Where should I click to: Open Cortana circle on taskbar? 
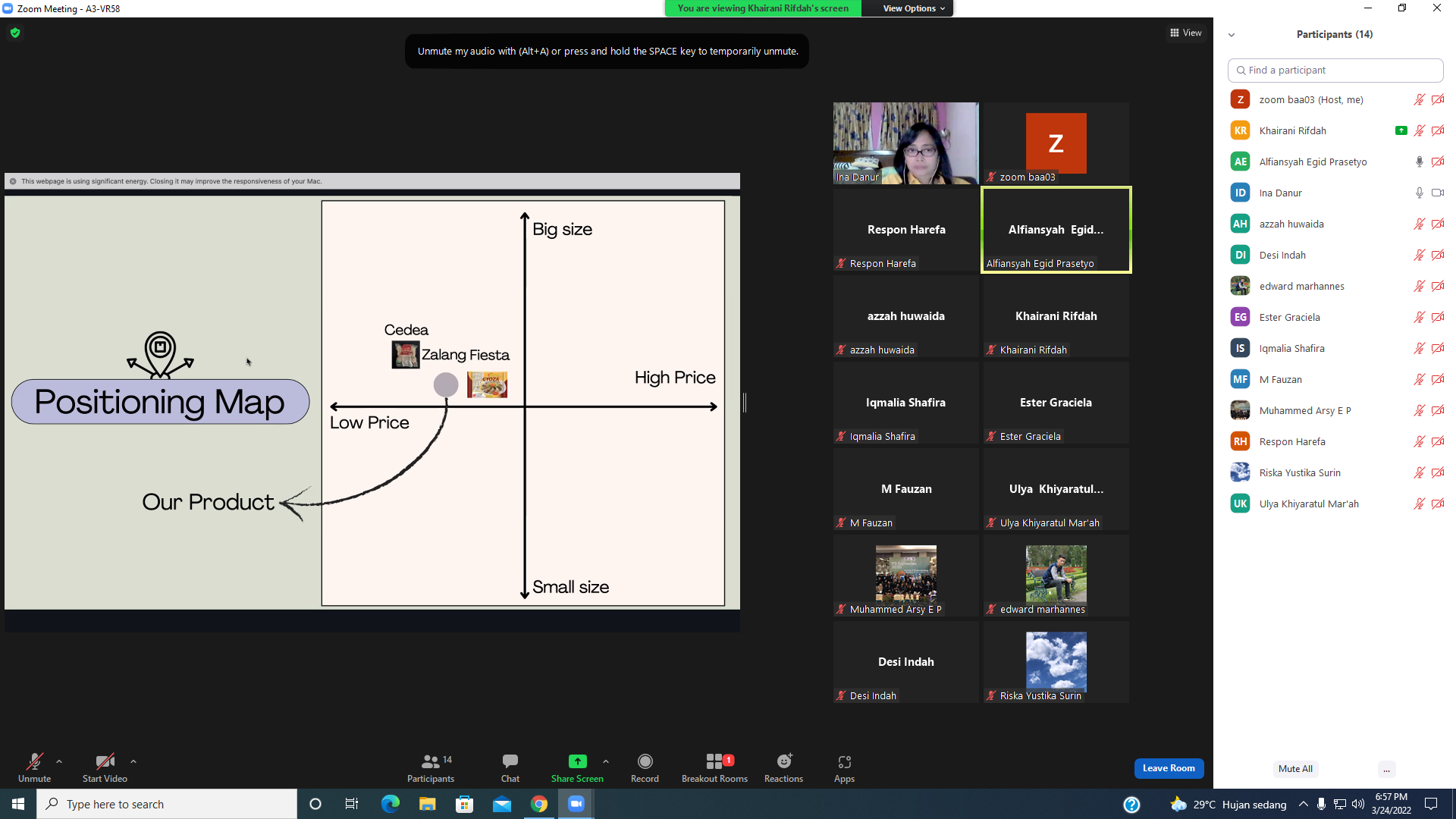(315, 804)
